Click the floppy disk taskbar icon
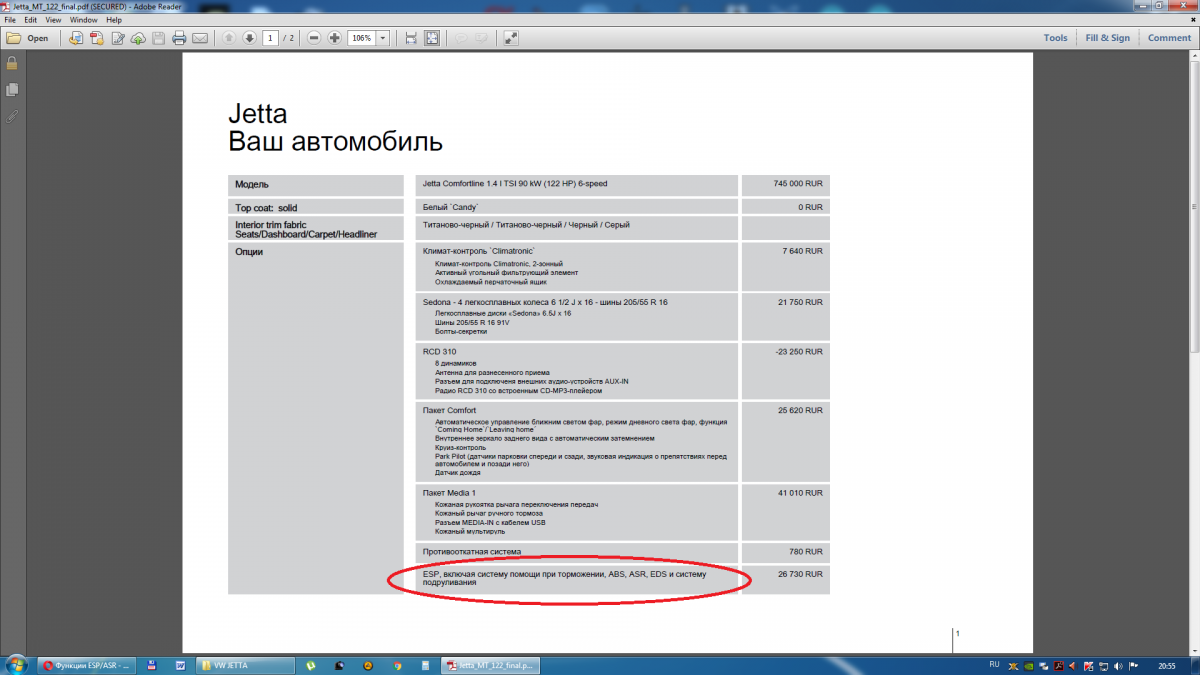Image resolution: width=1200 pixels, height=675 pixels. pos(152,665)
